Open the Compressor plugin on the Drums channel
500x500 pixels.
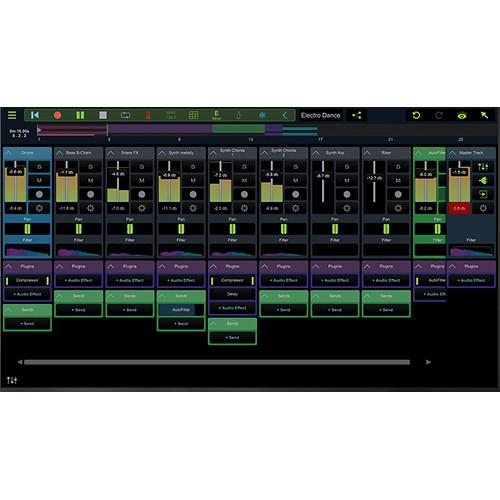point(27,280)
